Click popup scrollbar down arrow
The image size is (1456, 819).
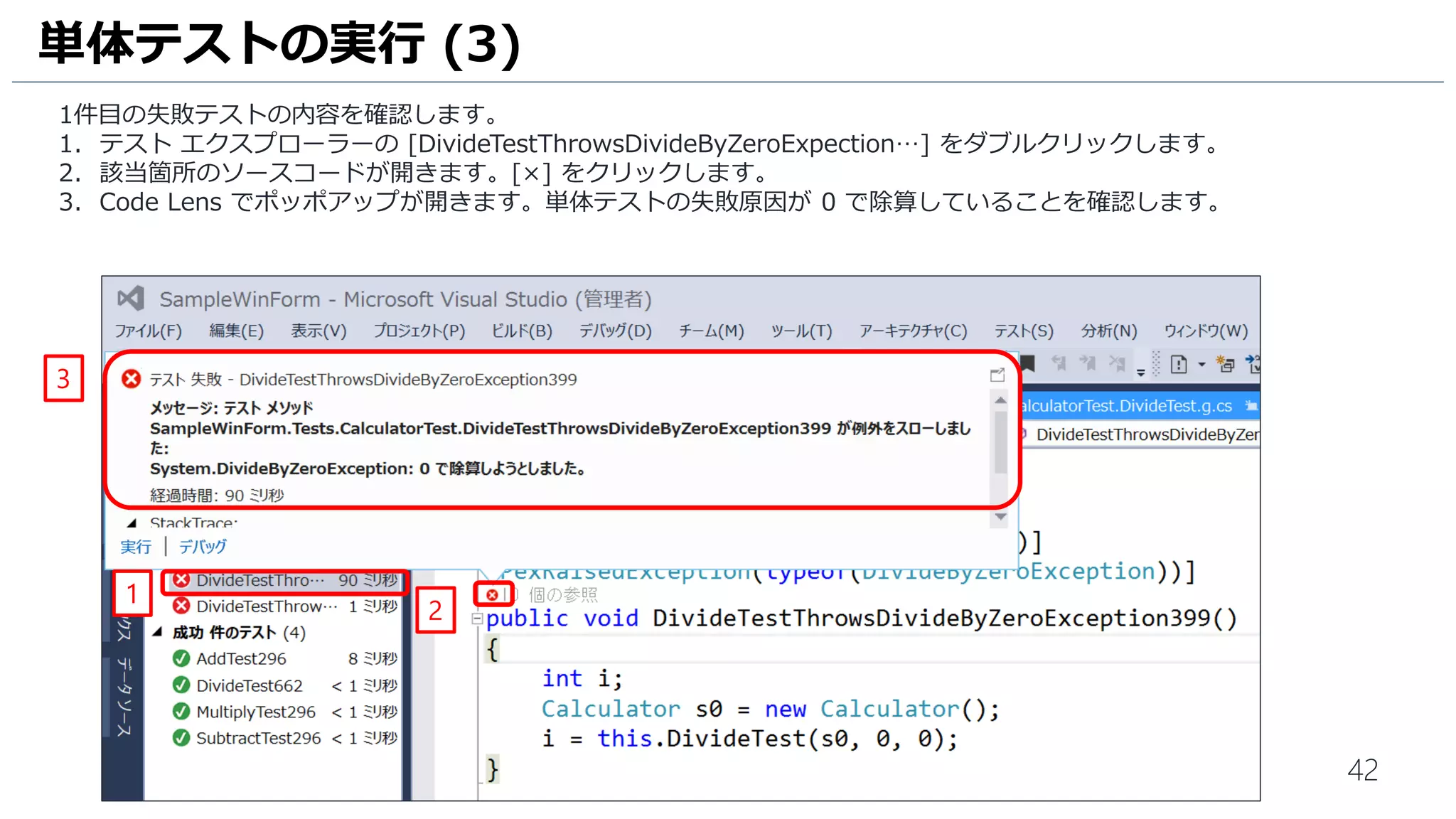[x=1000, y=517]
